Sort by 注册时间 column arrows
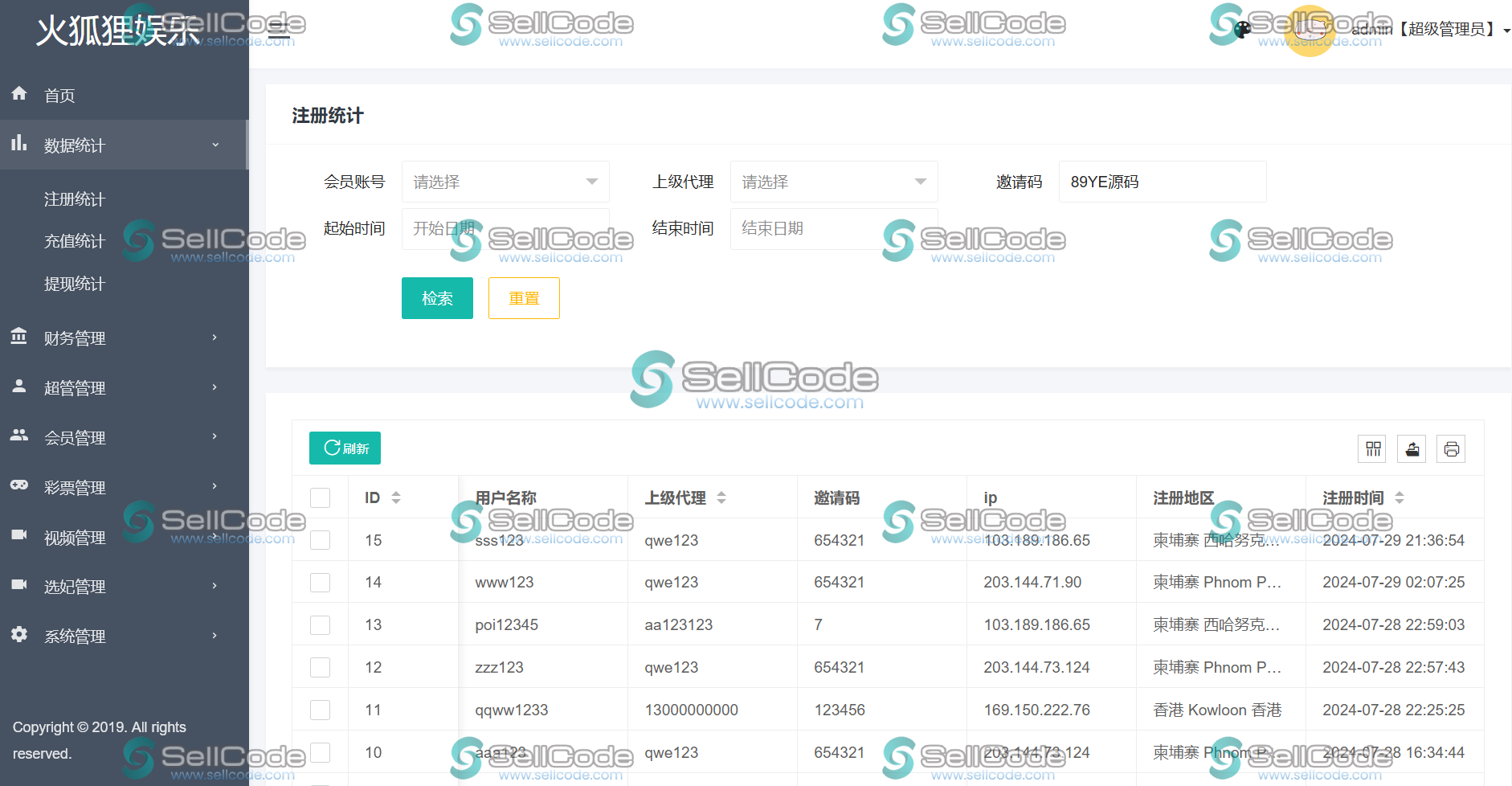Viewport: 1512px width, 786px height. (x=1400, y=497)
